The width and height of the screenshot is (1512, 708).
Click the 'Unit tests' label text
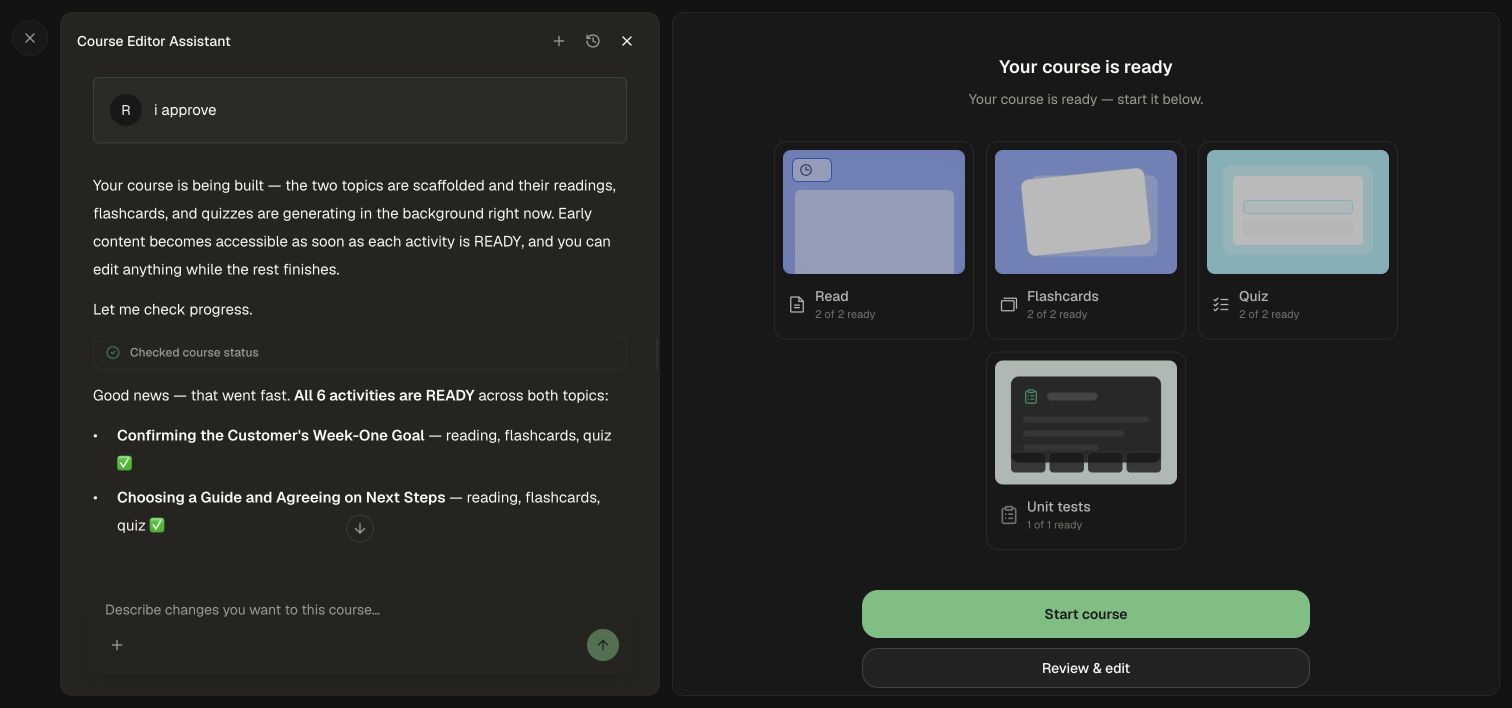pyautogui.click(x=1059, y=506)
